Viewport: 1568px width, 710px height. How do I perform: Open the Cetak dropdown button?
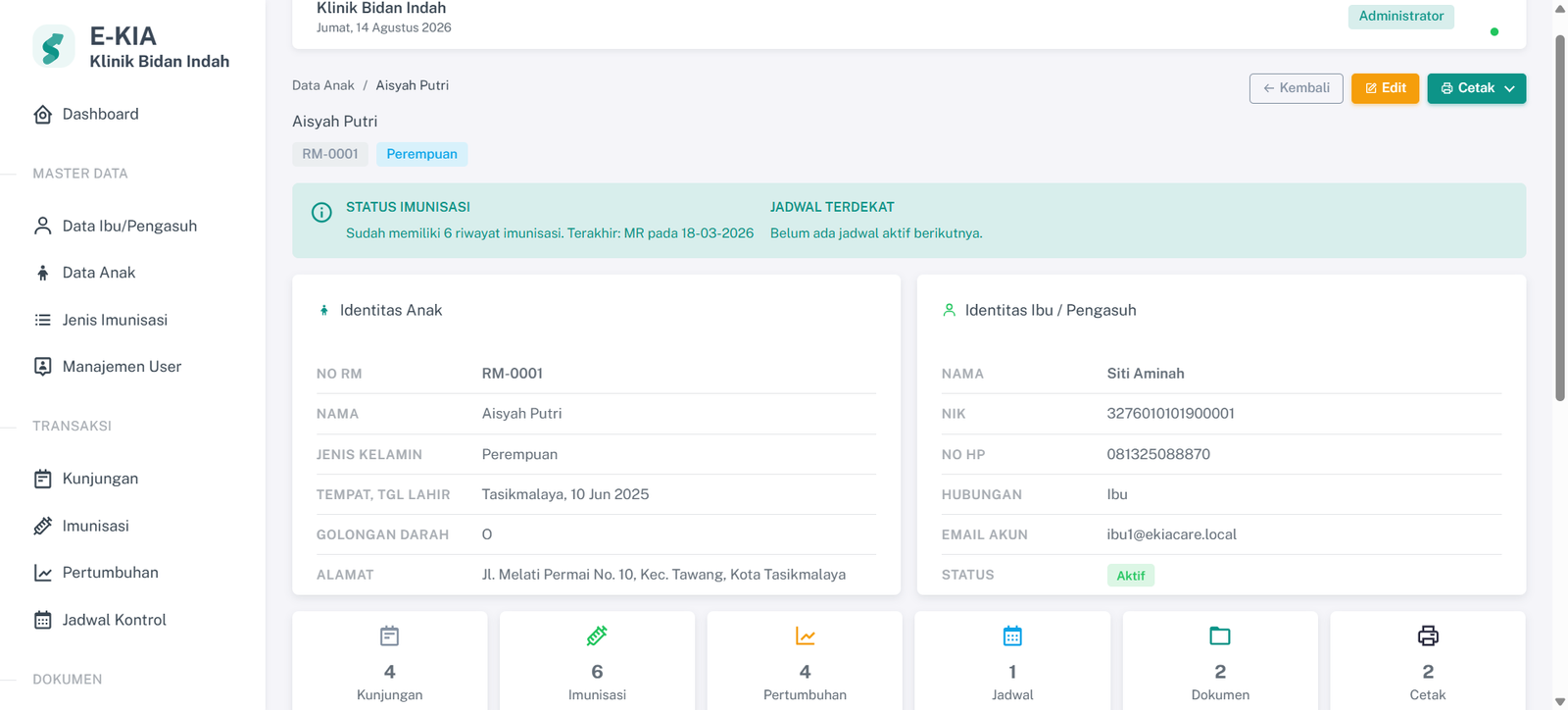1476,88
